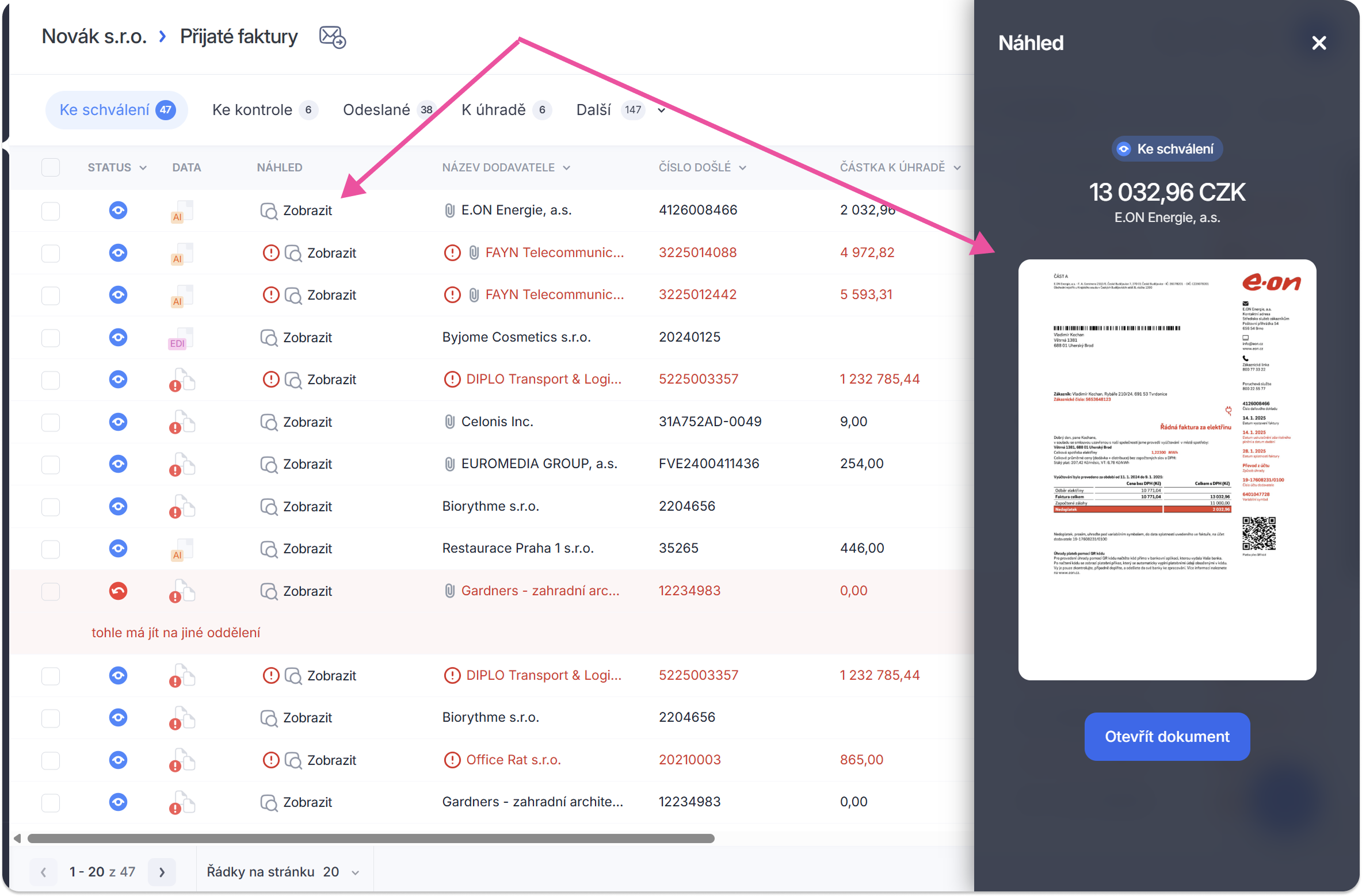The height and width of the screenshot is (896, 1362).
Task: Click the preview magnifier icon in E.ON Energie row
Action: point(269,211)
